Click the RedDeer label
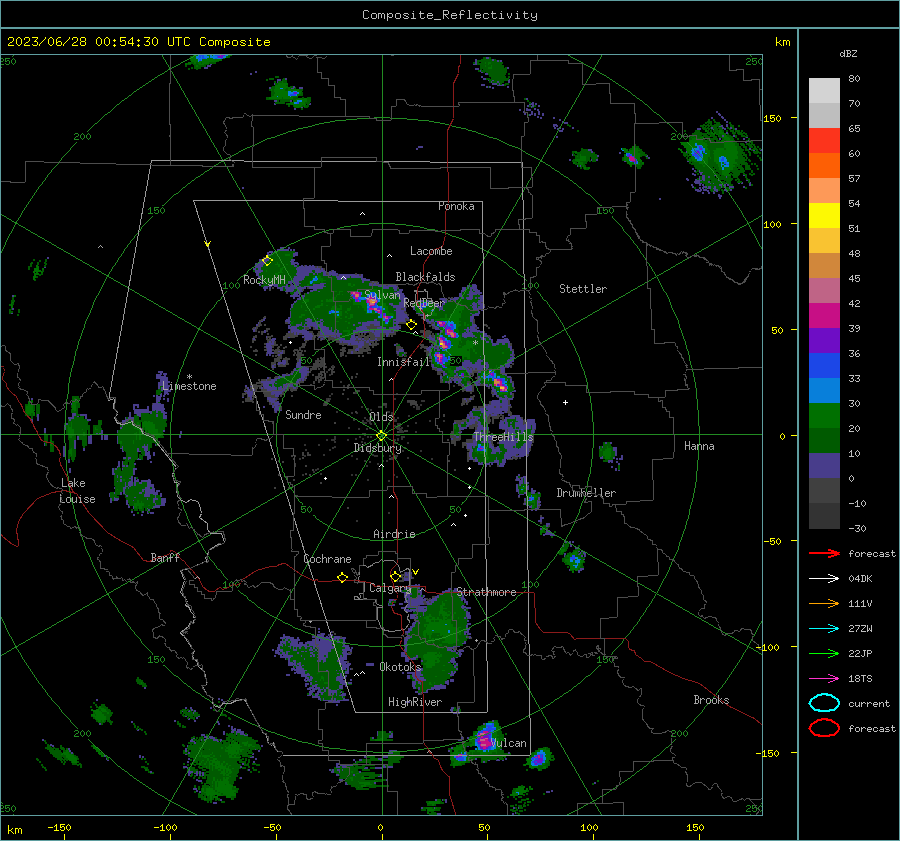Viewport: 900px width, 841px height. (424, 303)
